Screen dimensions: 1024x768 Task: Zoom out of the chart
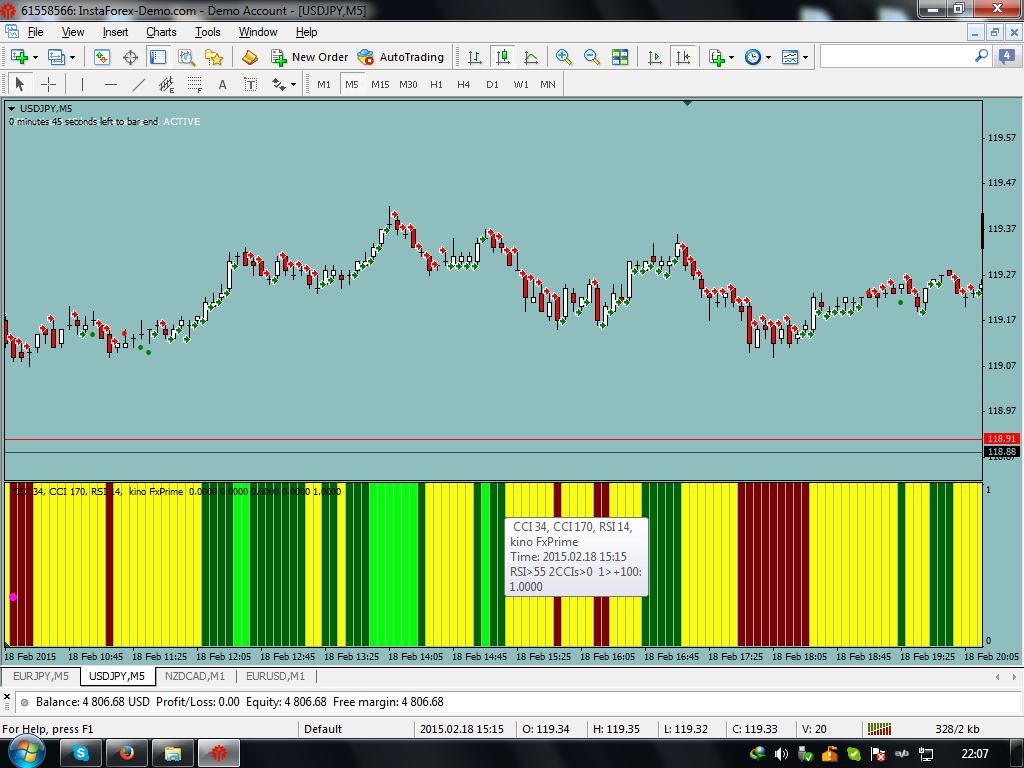[x=591, y=57]
